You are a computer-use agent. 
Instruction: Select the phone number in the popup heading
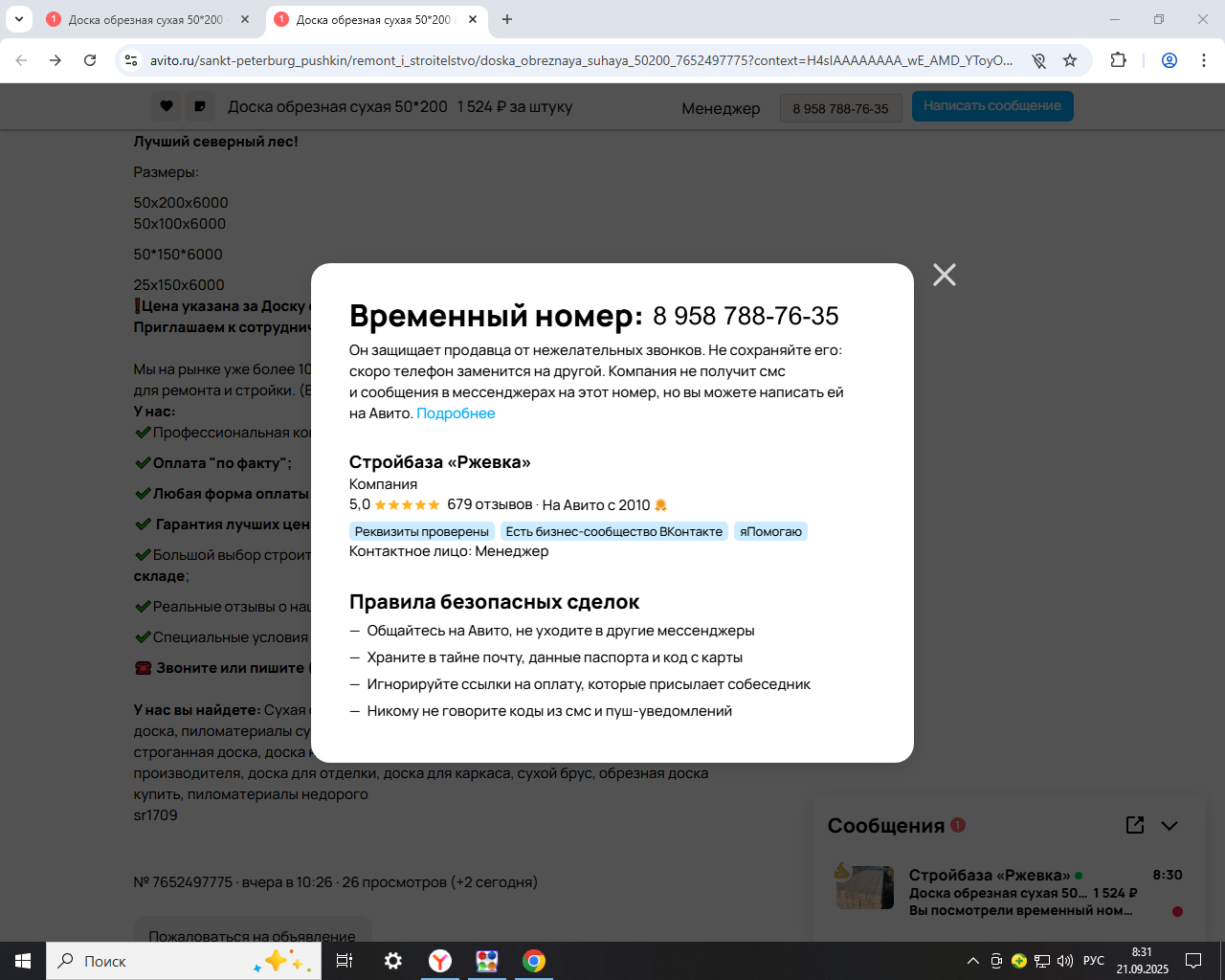(x=746, y=316)
